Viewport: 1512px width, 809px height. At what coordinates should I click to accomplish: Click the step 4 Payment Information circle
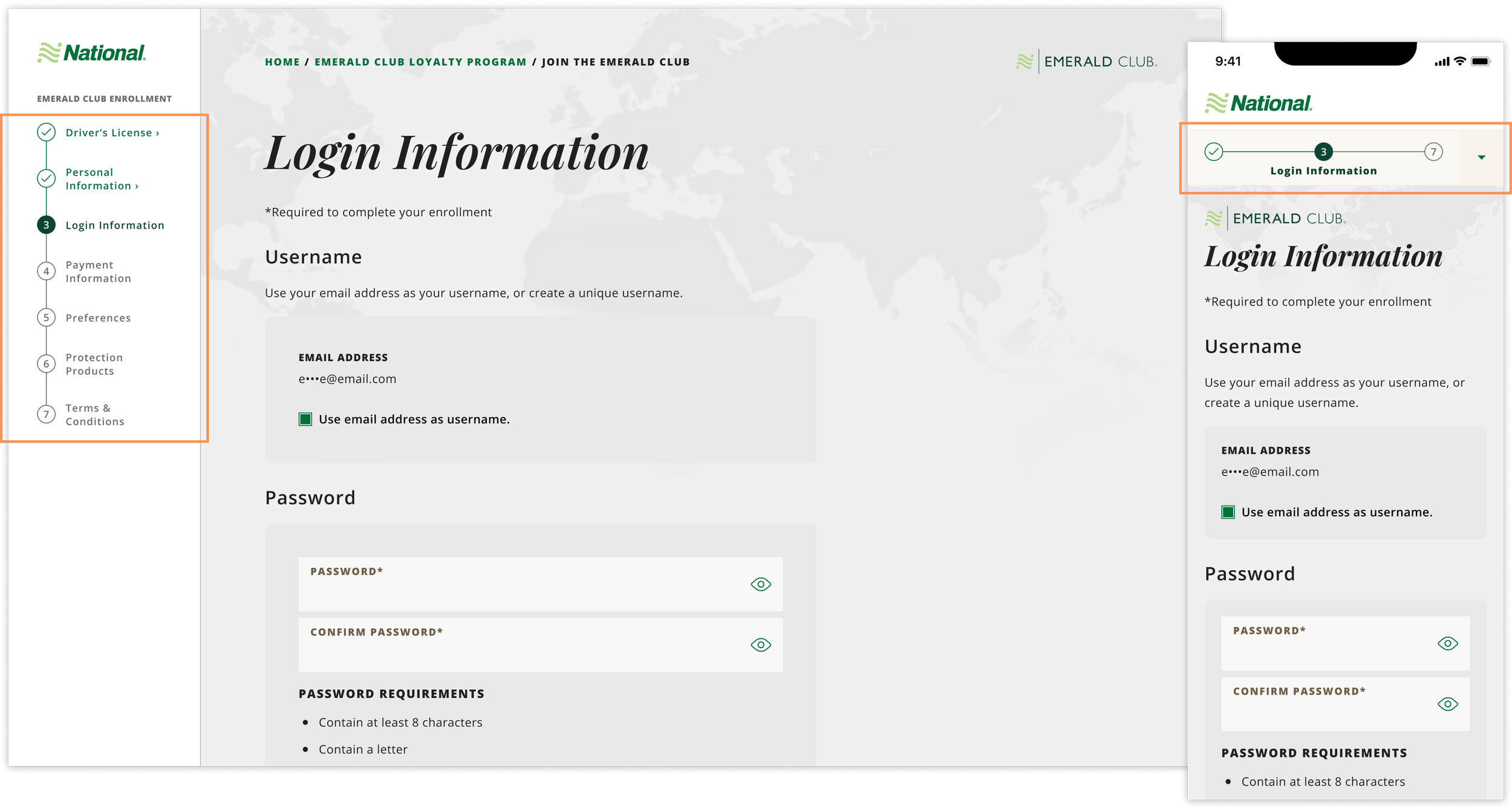[47, 271]
